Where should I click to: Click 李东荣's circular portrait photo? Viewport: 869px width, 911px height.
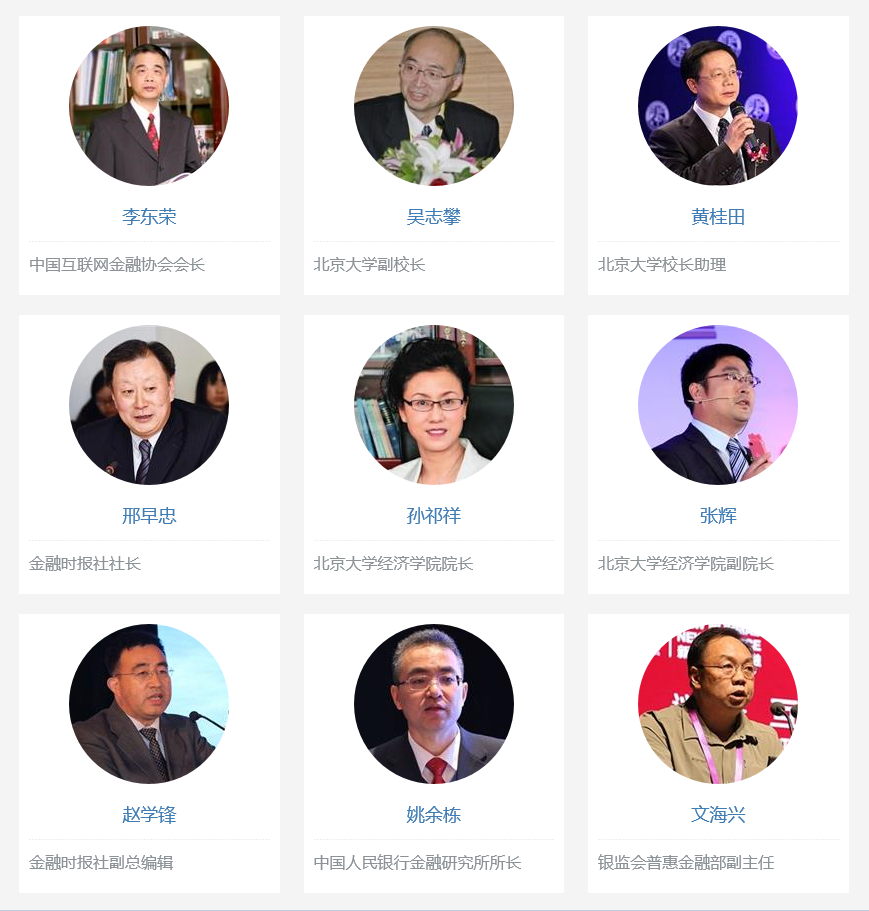[x=149, y=106]
